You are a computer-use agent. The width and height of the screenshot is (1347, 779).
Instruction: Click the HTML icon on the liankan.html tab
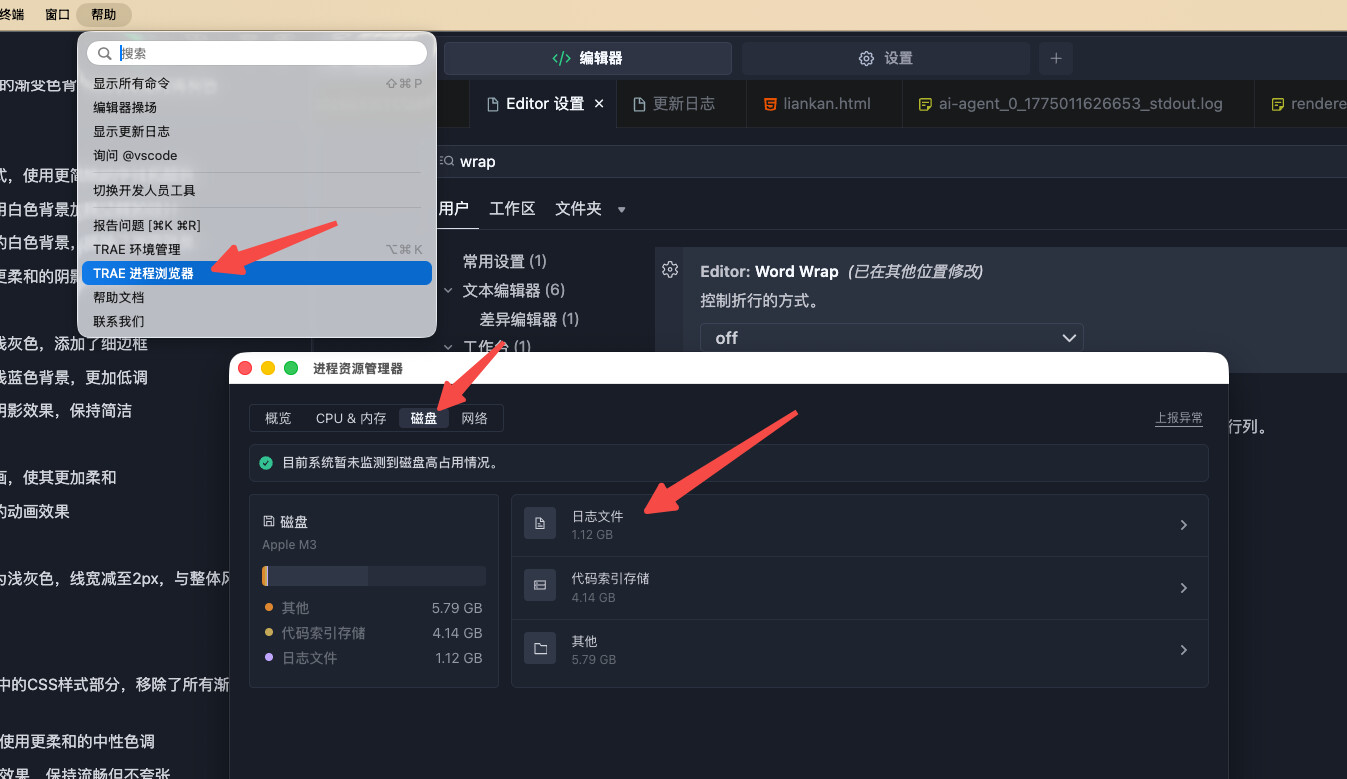tap(770, 104)
